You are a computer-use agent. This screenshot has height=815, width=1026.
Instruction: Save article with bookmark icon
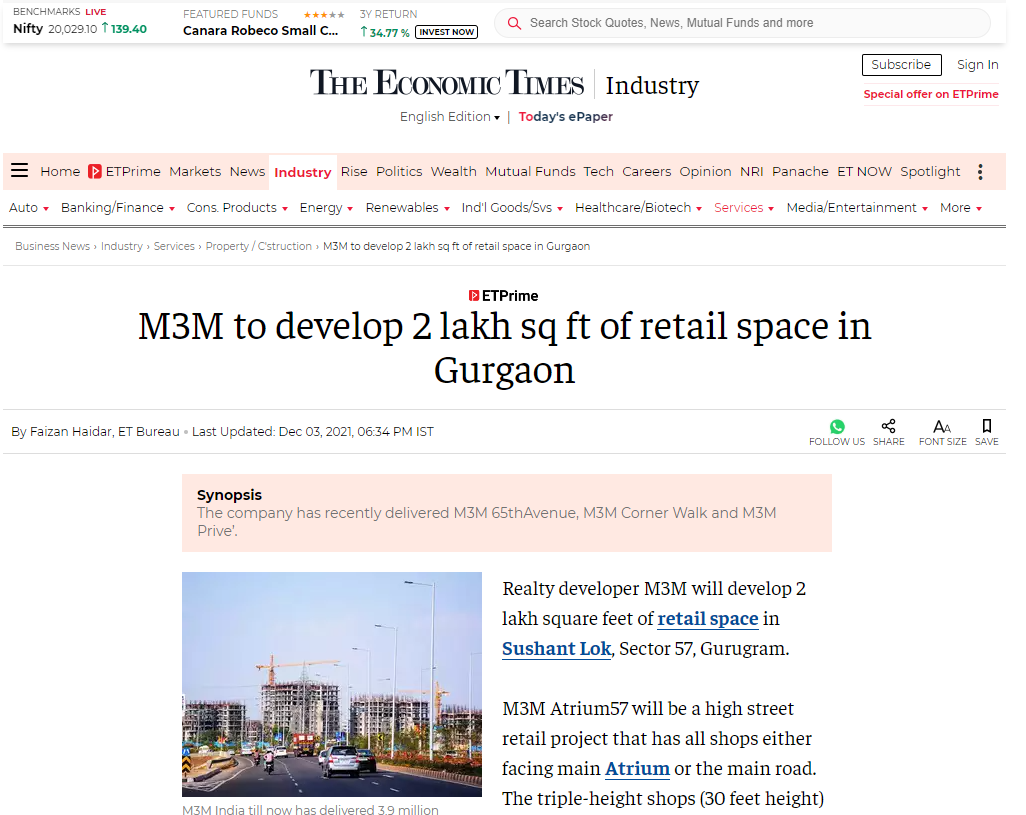click(x=987, y=427)
